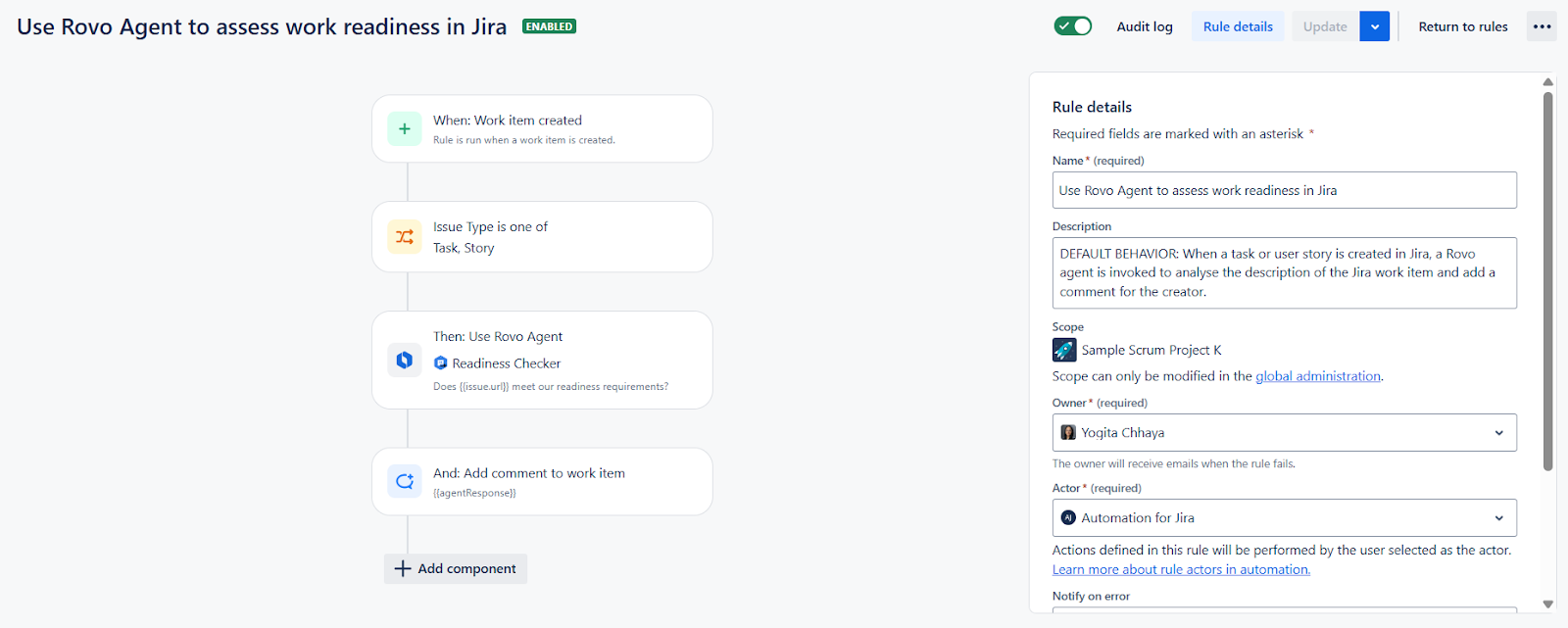Click the plus icon of Add component
1568x628 pixels.
click(403, 568)
